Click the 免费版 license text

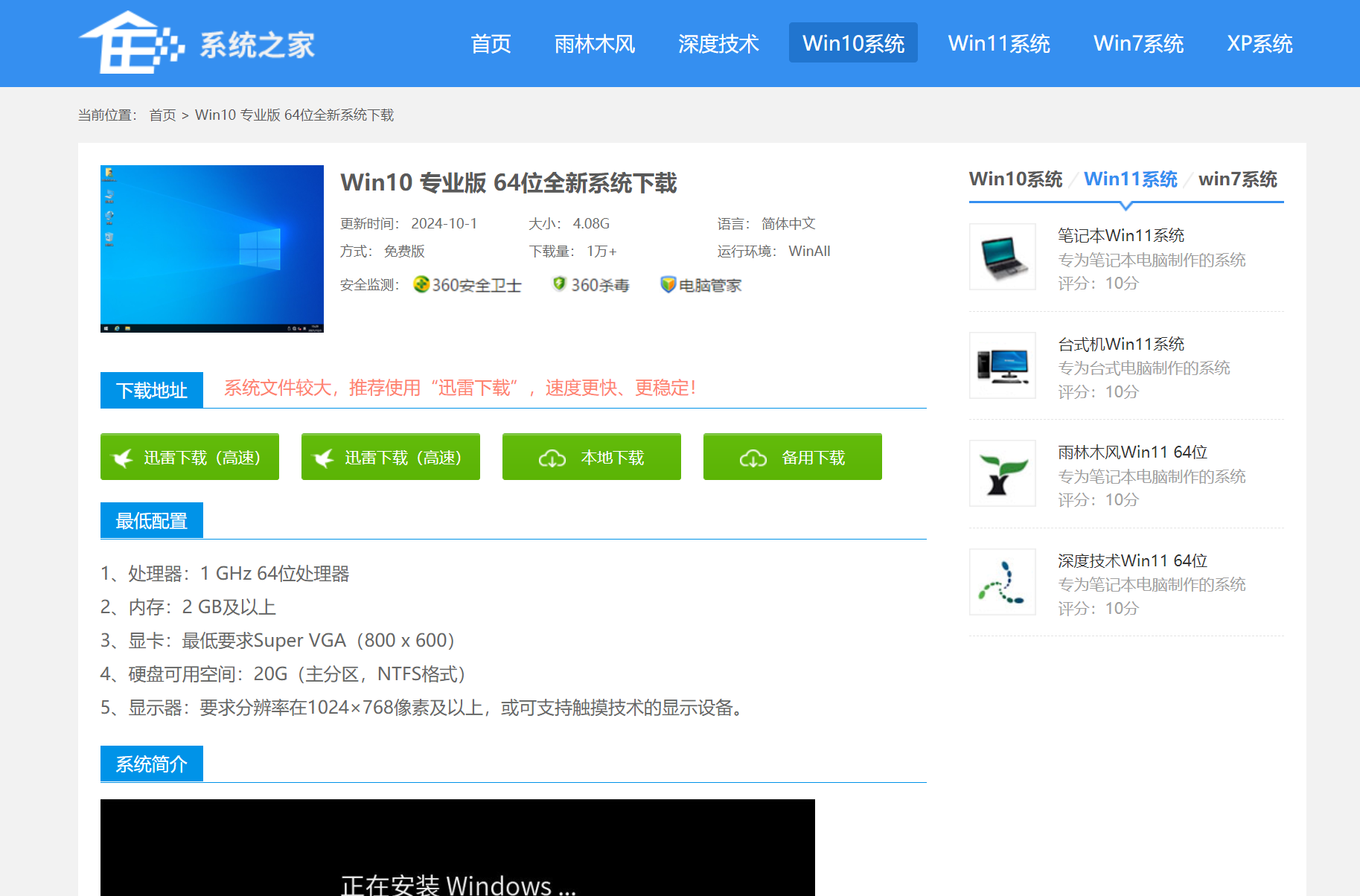pyautogui.click(x=404, y=252)
